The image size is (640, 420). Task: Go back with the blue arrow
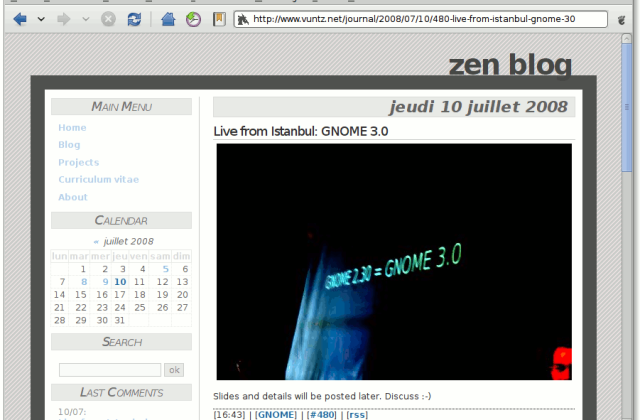(x=20, y=19)
